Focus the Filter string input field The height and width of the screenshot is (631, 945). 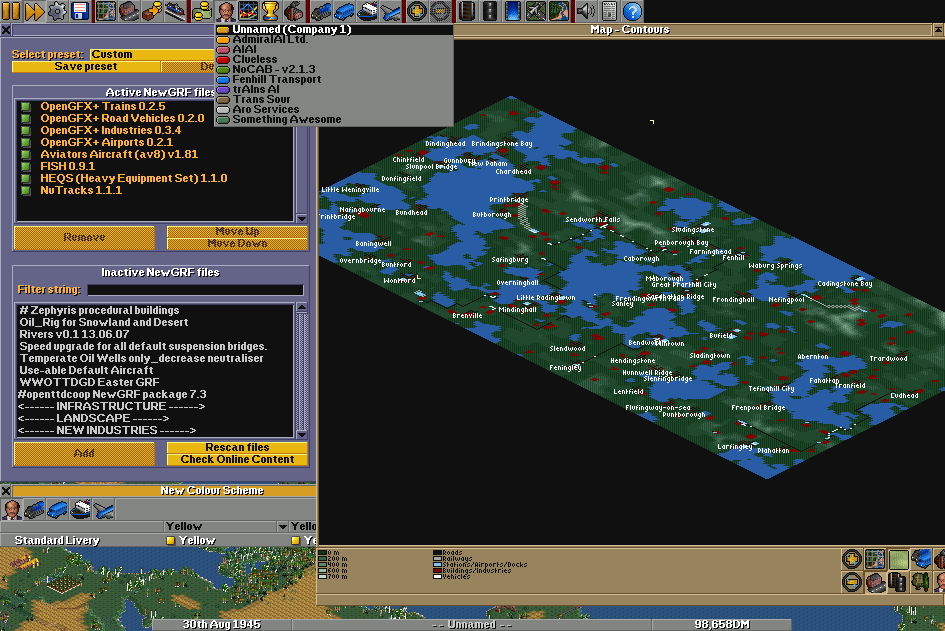coord(195,290)
